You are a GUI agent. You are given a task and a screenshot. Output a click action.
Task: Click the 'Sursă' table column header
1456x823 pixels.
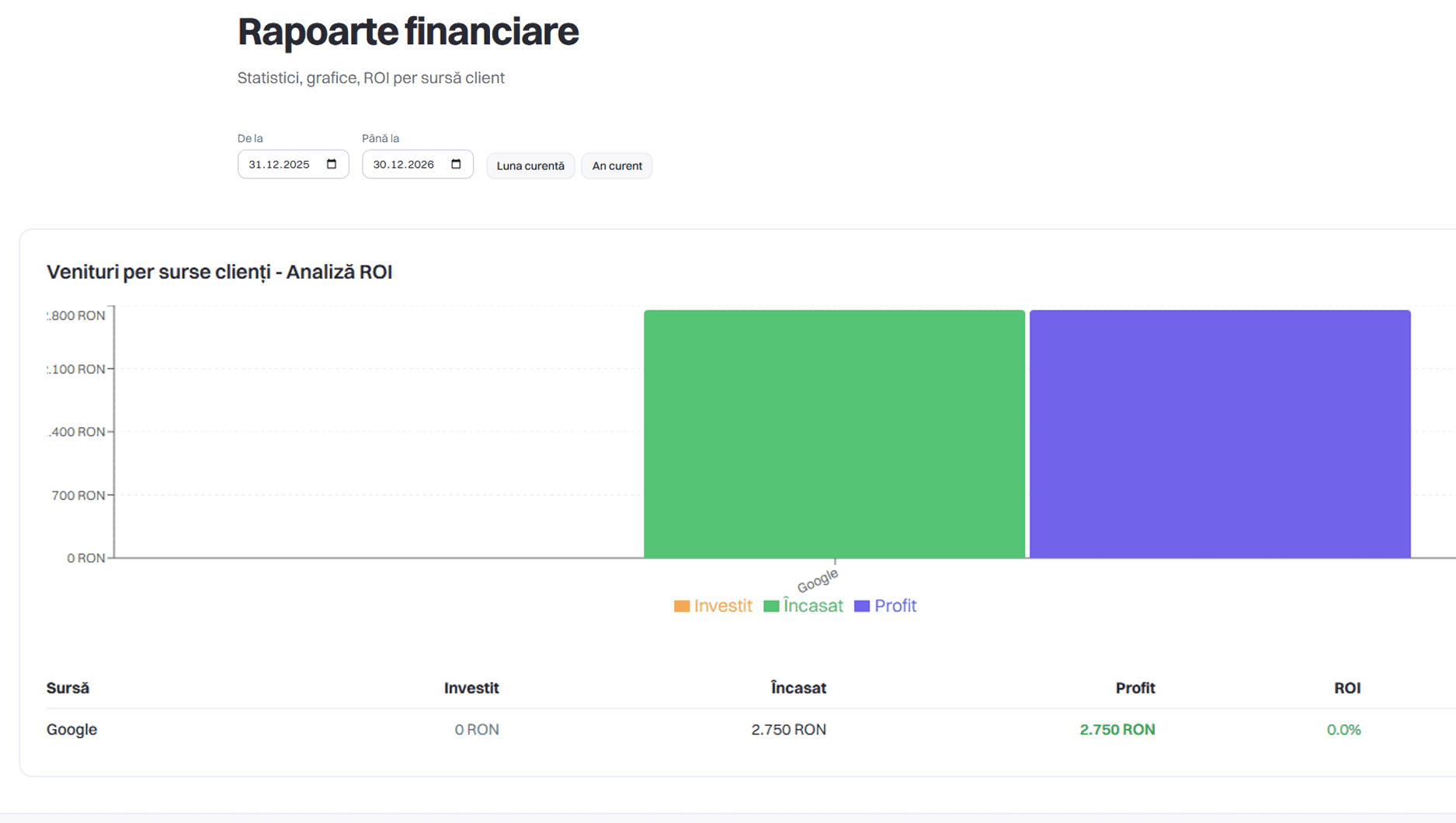[68, 688]
